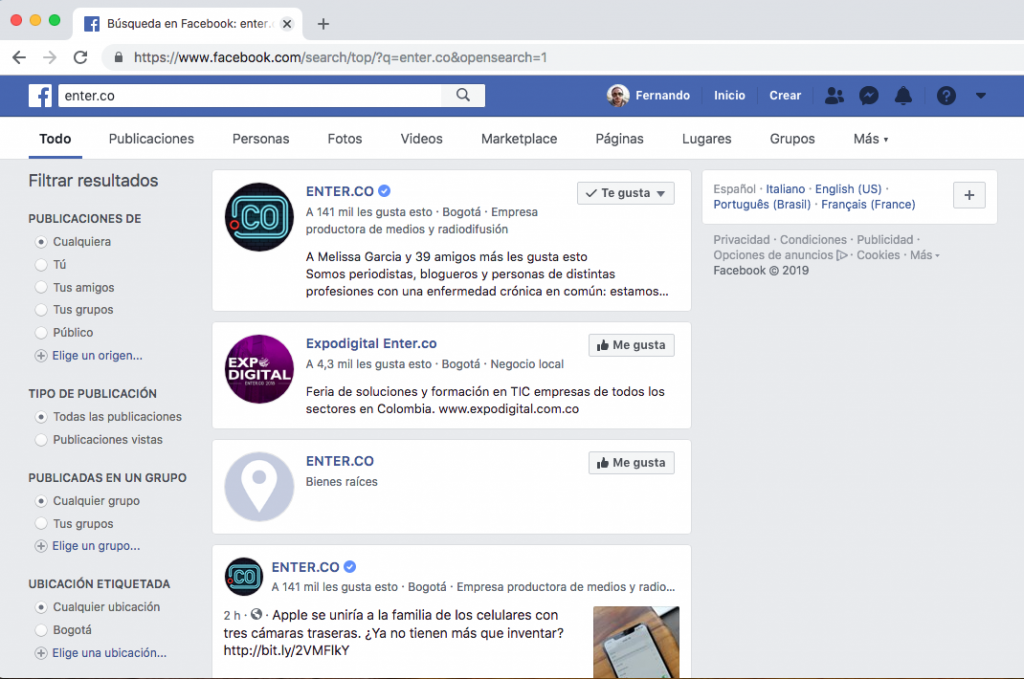Viewport: 1024px width, 679px height.
Task: Expand Elige una ubicación option
Action: click(x=109, y=653)
